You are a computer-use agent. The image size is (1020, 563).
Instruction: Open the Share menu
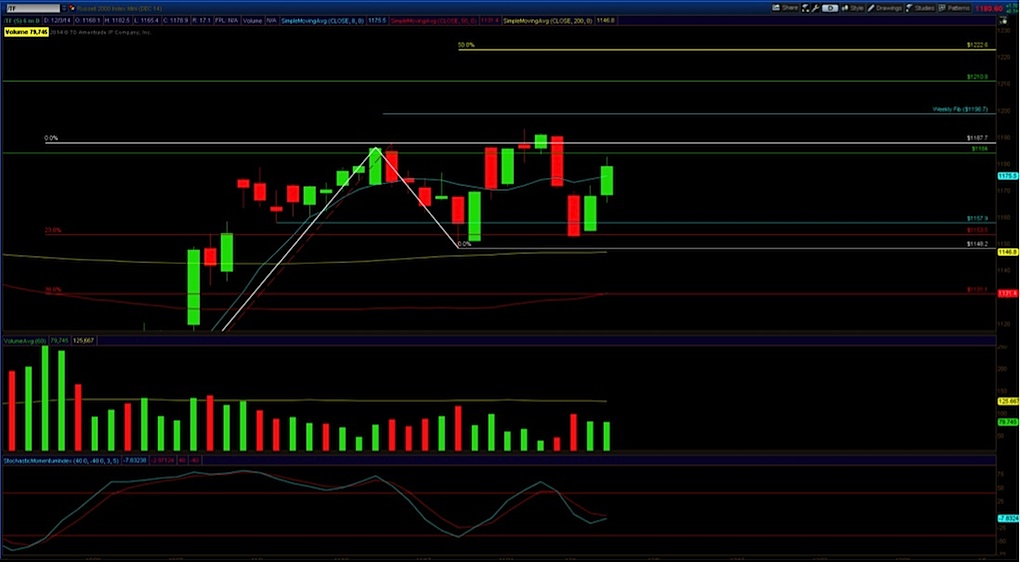(x=785, y=8)
